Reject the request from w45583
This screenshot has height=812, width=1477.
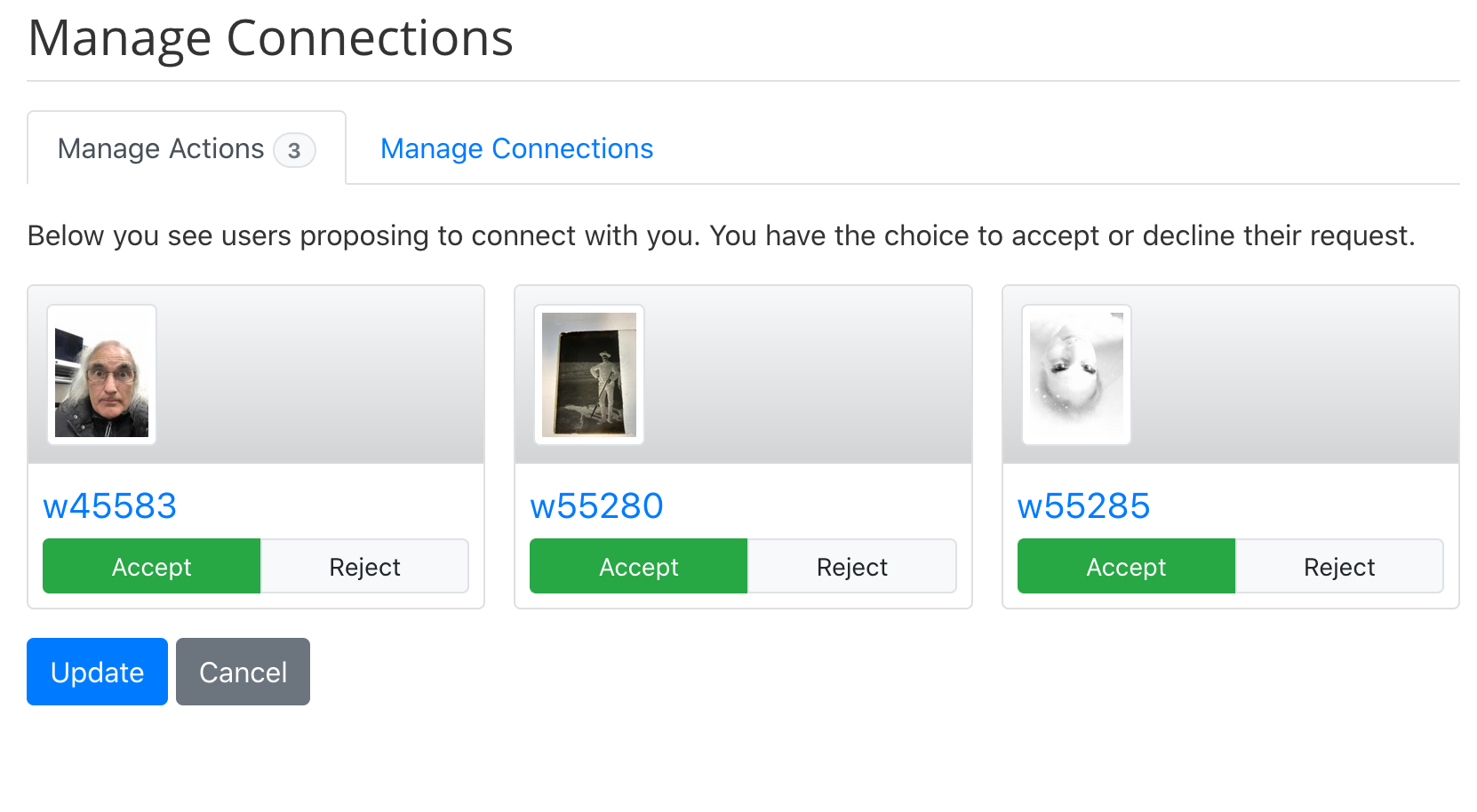pos(364,566)
